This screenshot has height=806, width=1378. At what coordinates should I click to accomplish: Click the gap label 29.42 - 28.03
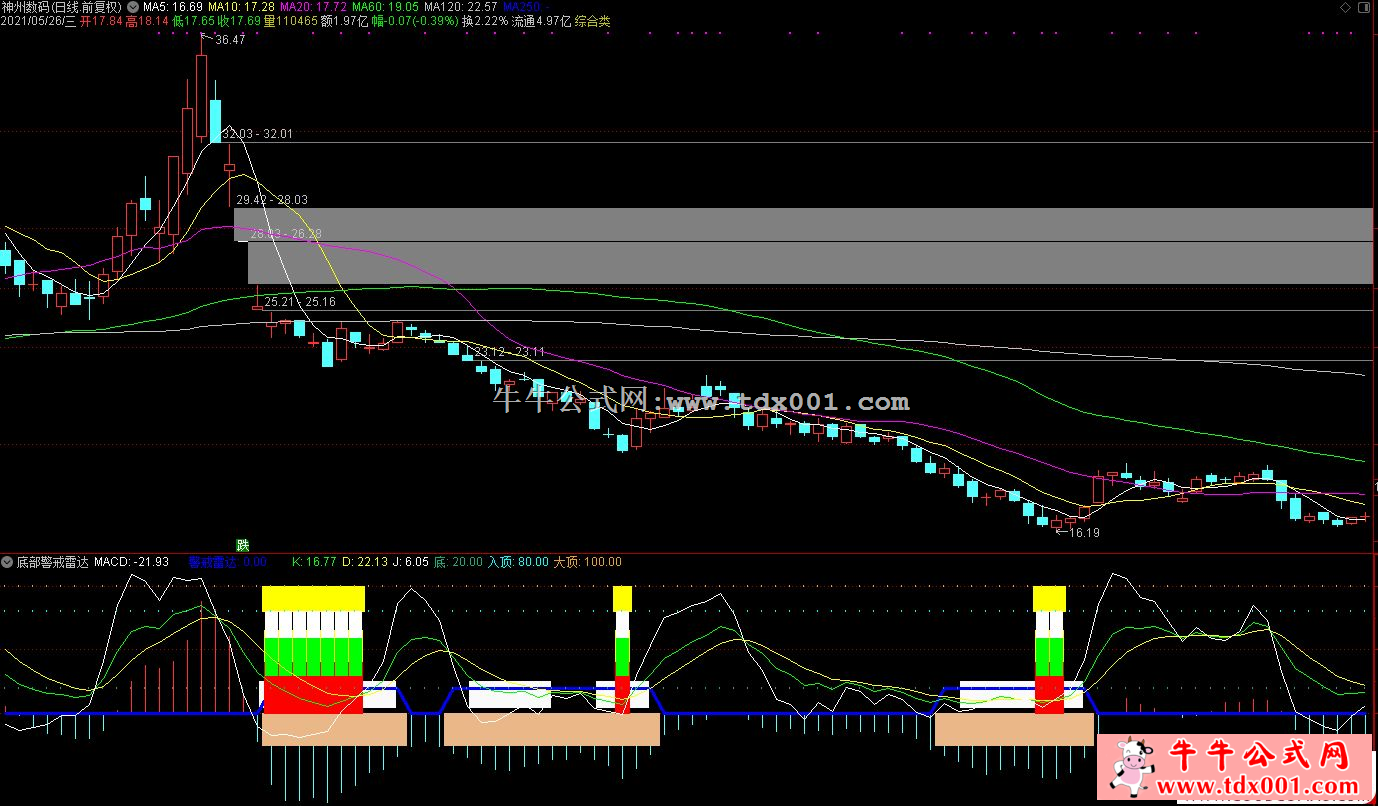pyautogui.click(x=272, y=200)
